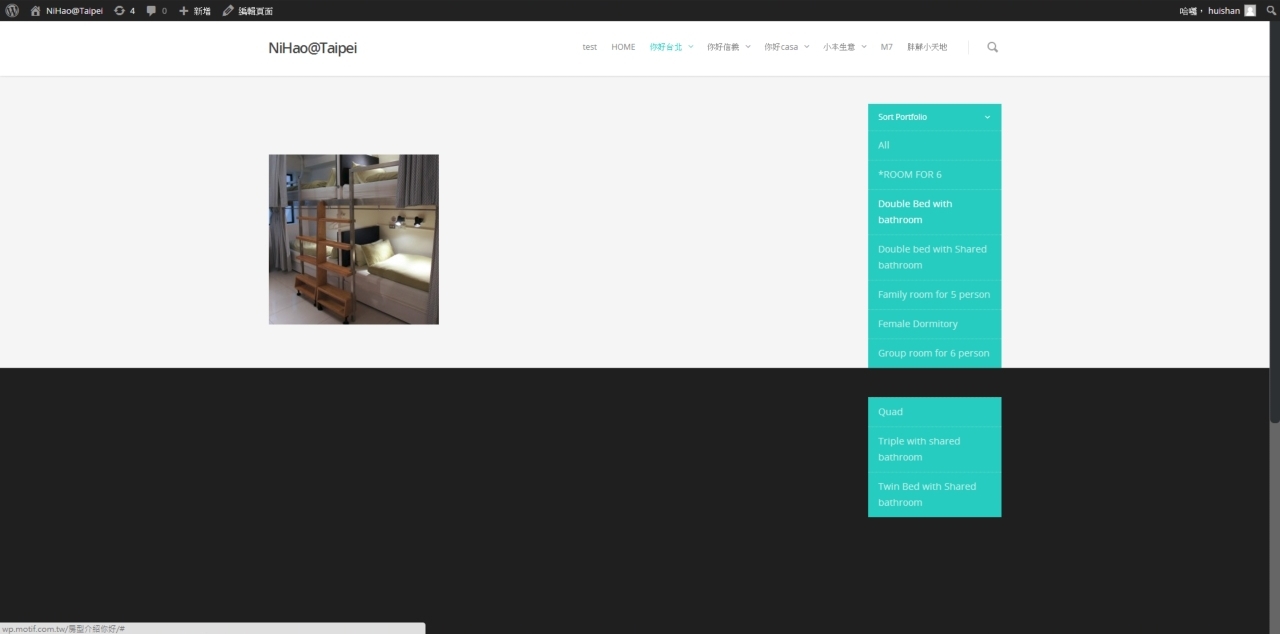The width and height of the screenshot is (1280, 634).
Task: Click the huishan avatar image
Action: click(x=1250, y=11)
